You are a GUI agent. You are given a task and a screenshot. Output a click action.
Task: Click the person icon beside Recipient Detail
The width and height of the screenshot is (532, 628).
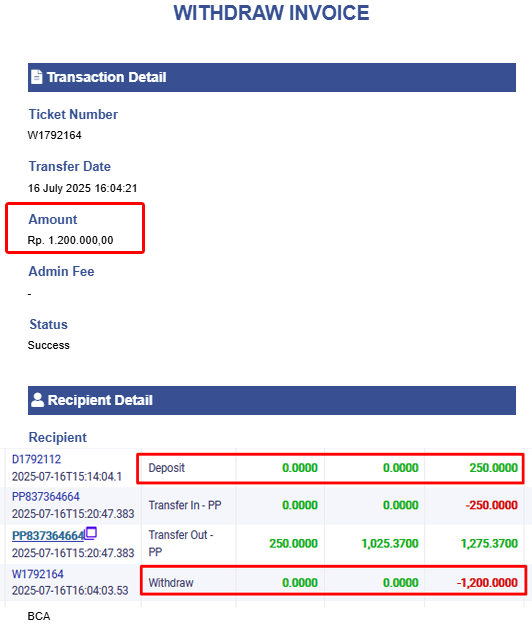[x=37, y=400]
